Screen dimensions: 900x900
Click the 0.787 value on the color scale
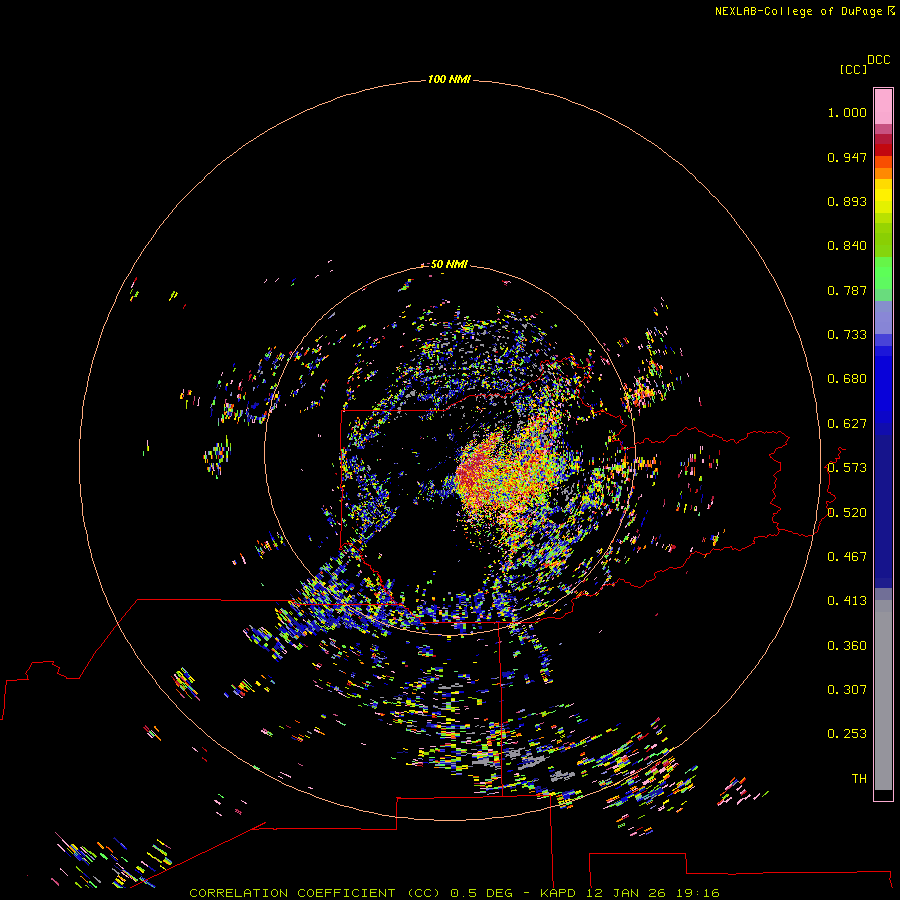click(847, 290)
